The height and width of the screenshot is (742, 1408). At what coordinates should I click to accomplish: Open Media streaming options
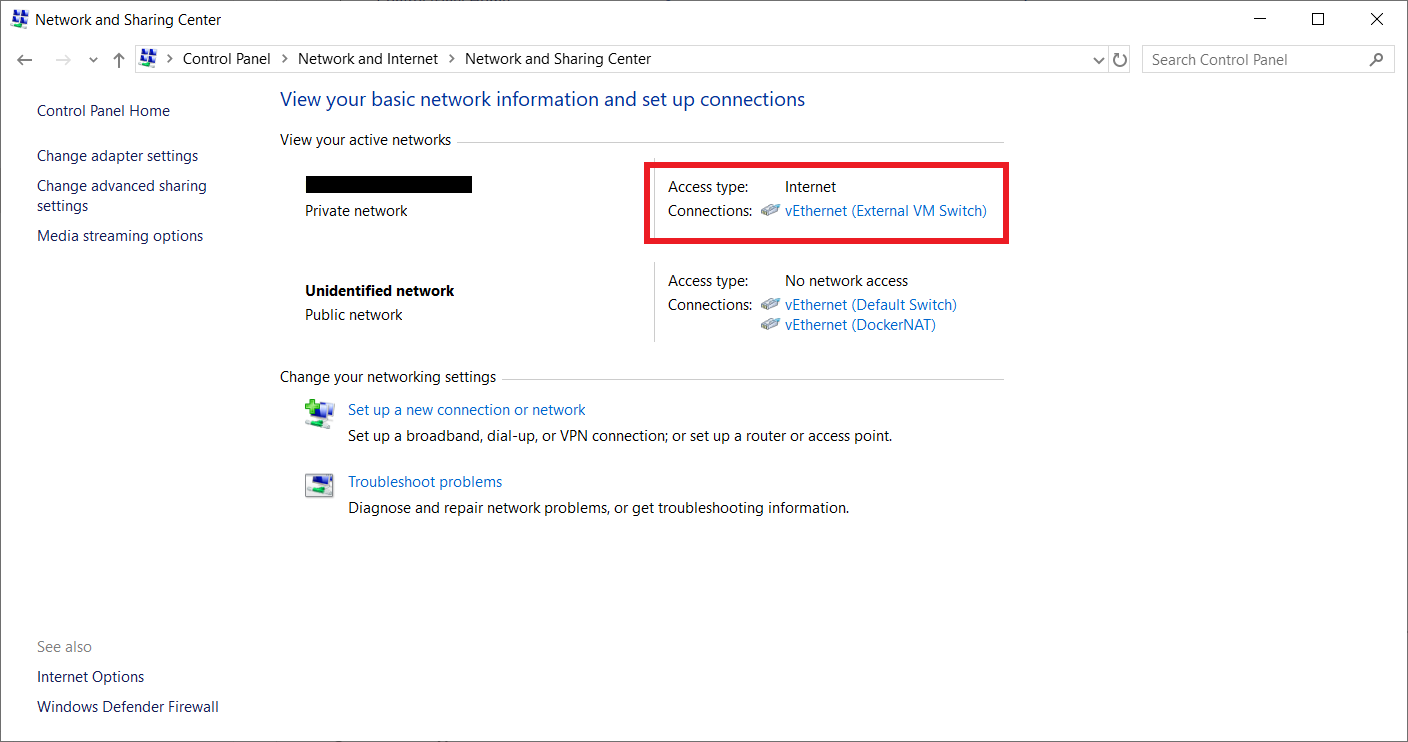click(120, 236)
